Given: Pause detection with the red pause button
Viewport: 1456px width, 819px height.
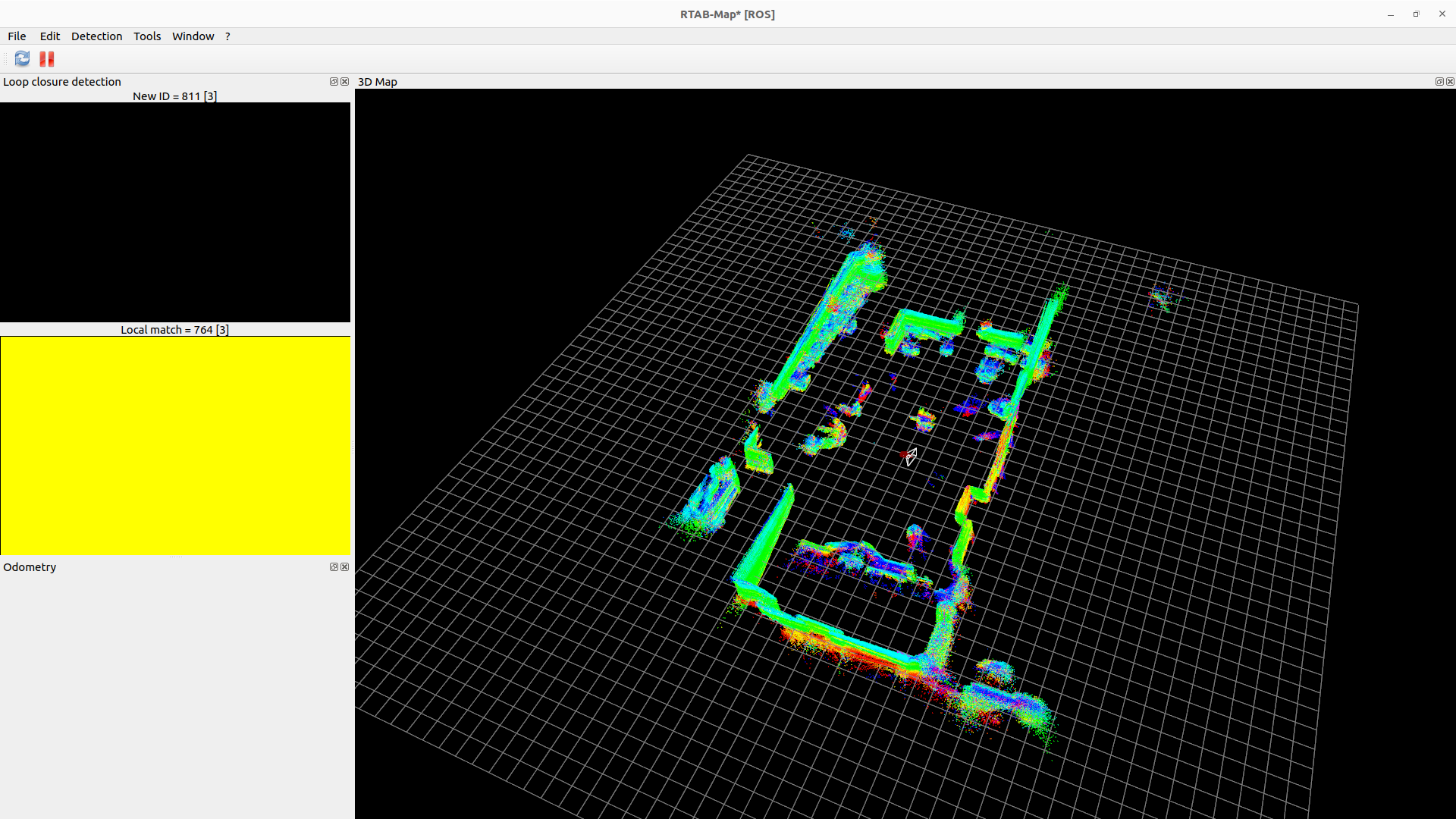Looking at the screenshot, I should tap(47, 58).
